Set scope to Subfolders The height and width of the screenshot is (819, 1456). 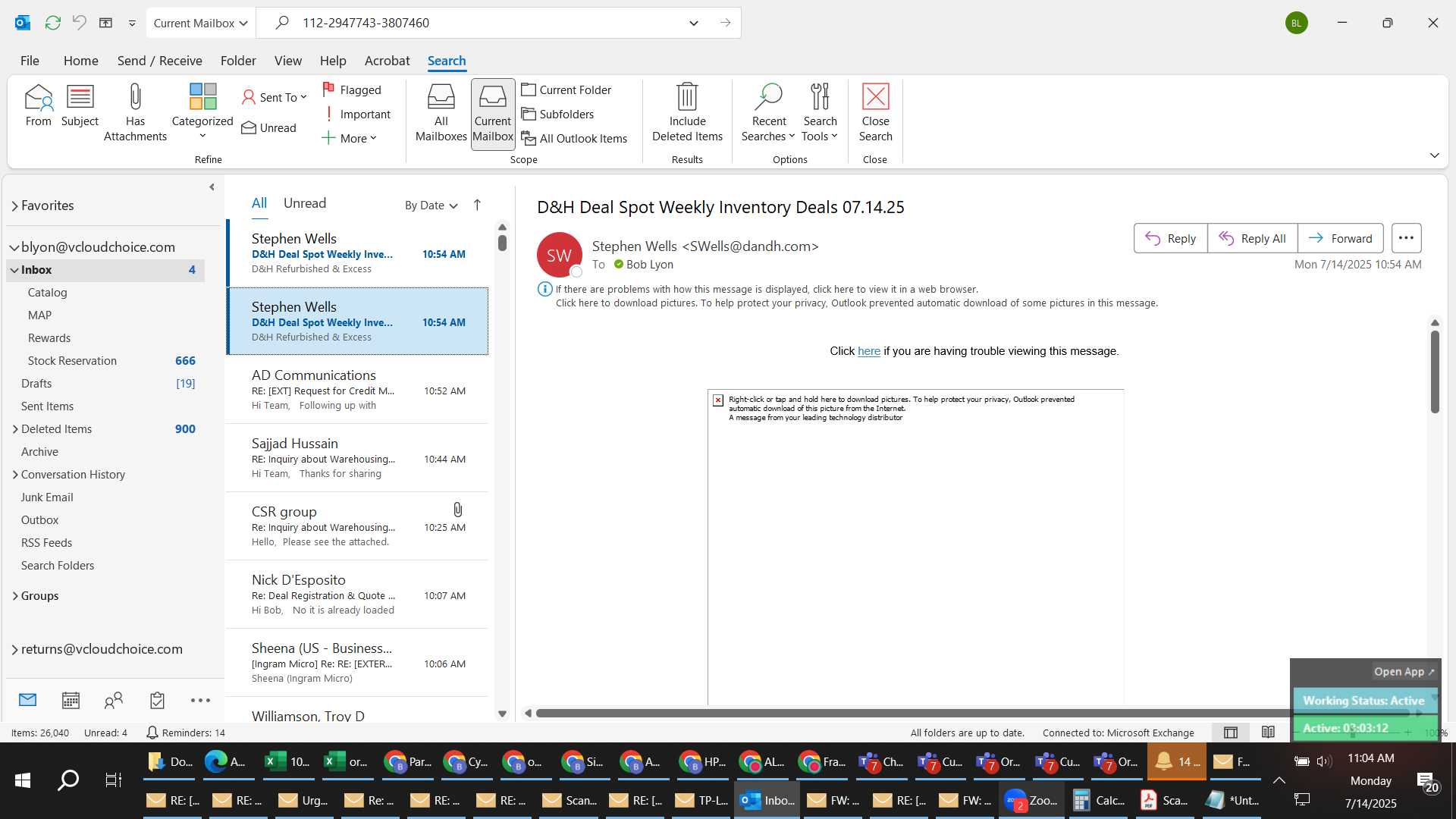tap(558, 114)
